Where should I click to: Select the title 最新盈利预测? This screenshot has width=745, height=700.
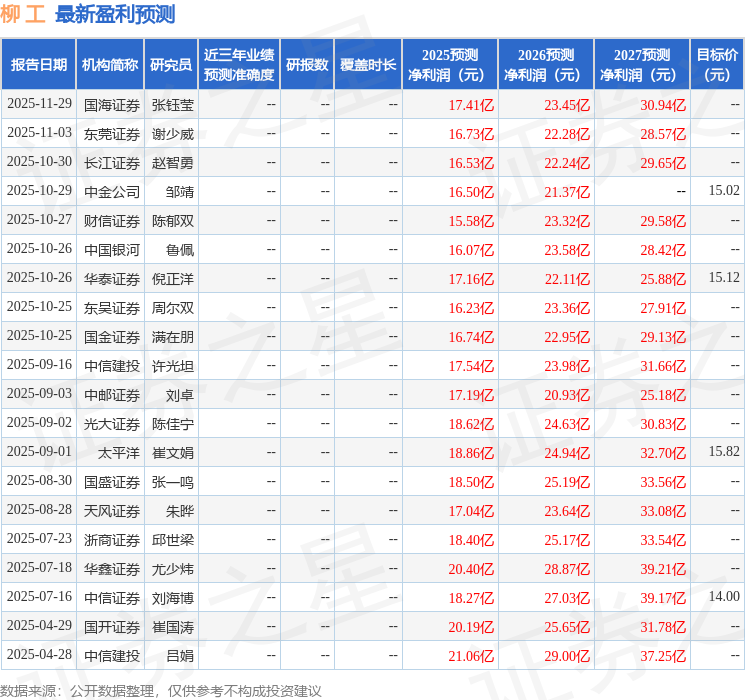tap(115, 14)
